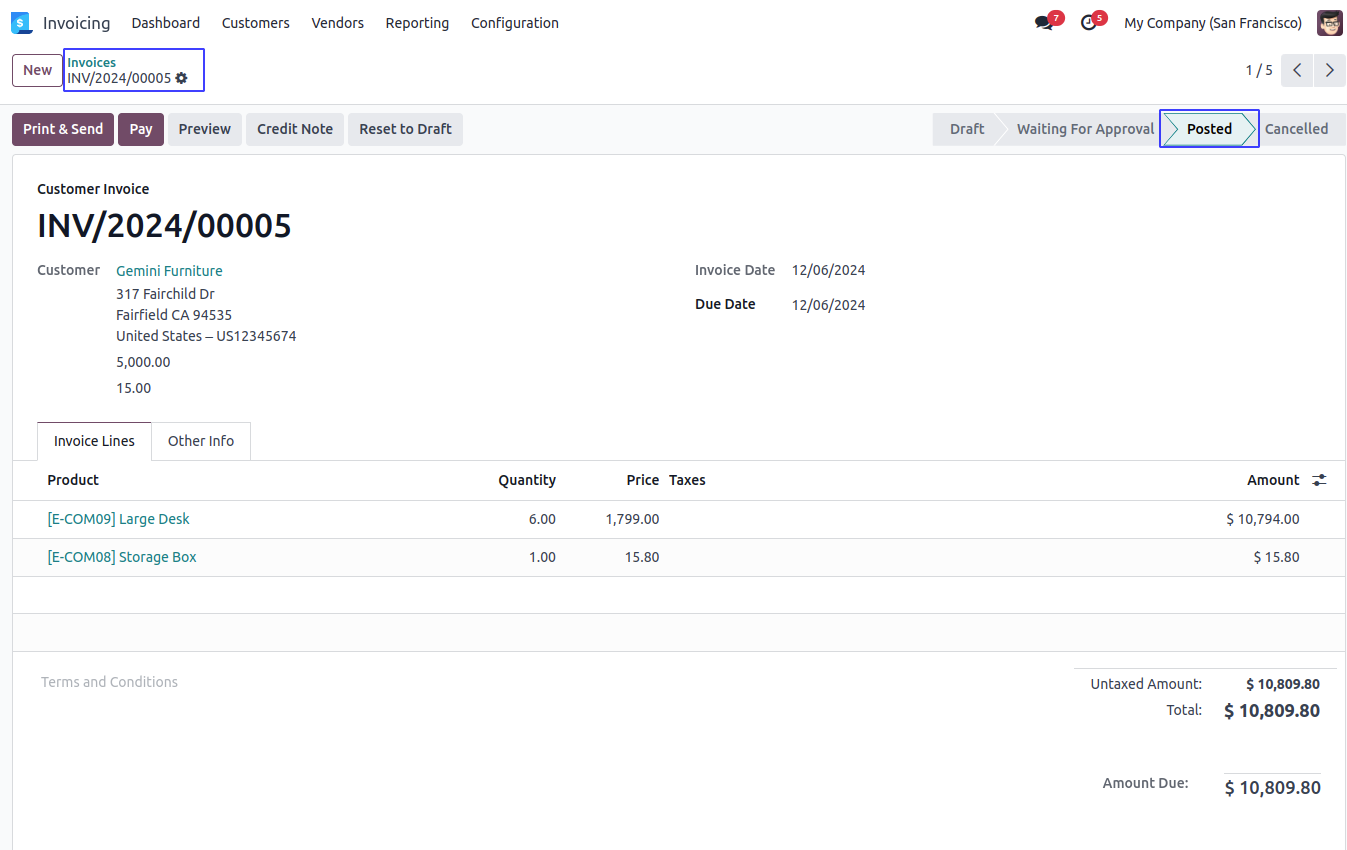Click the Credit Note button

pyautogui.click(x=294, y=129)
